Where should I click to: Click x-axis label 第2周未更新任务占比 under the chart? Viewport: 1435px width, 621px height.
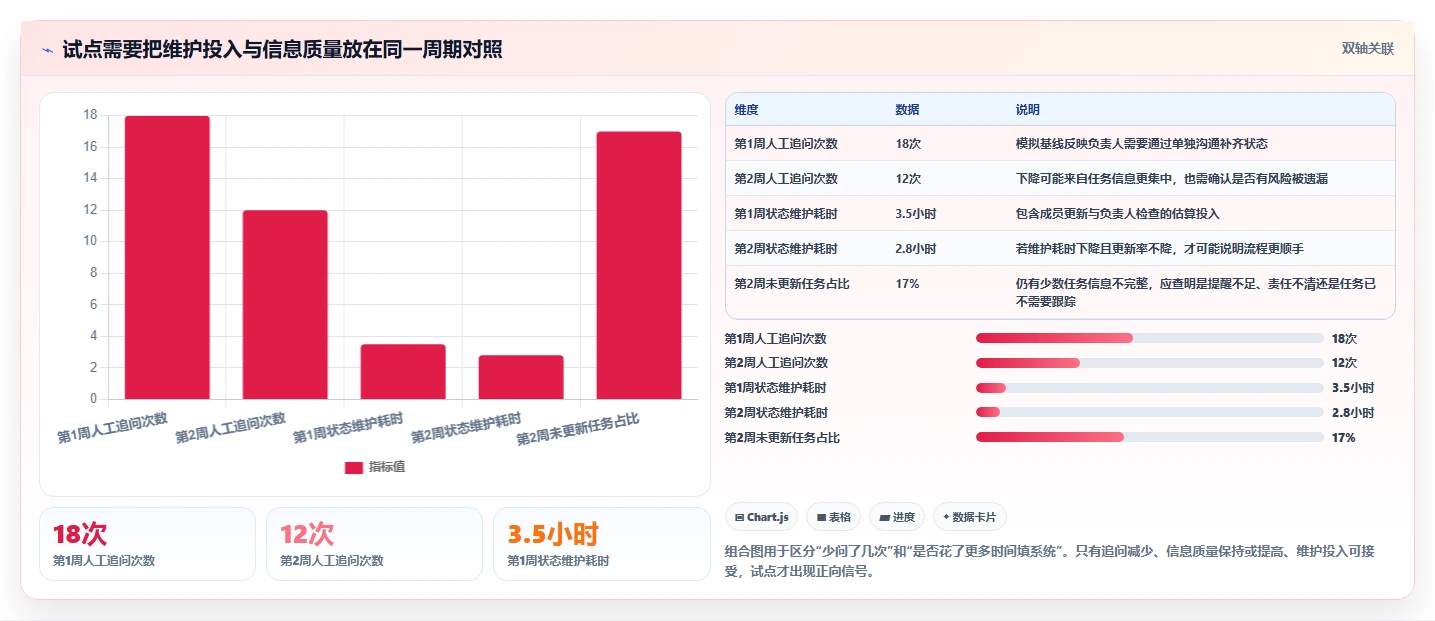point(578,428)
